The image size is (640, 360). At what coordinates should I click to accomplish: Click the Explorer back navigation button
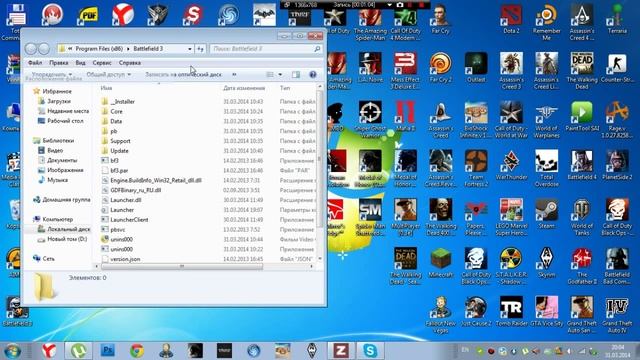31,49
